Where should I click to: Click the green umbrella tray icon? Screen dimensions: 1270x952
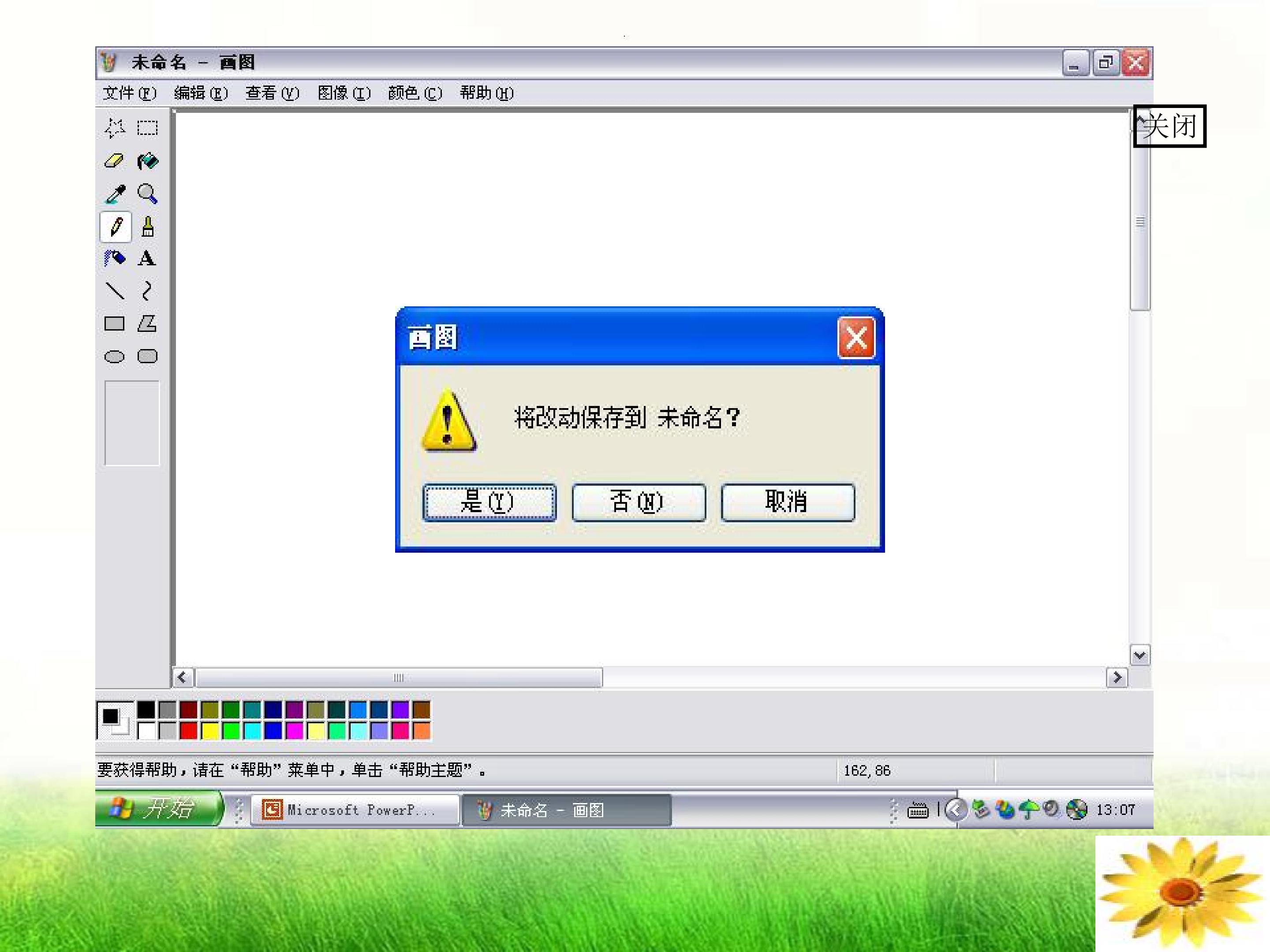click(1028, 810)
